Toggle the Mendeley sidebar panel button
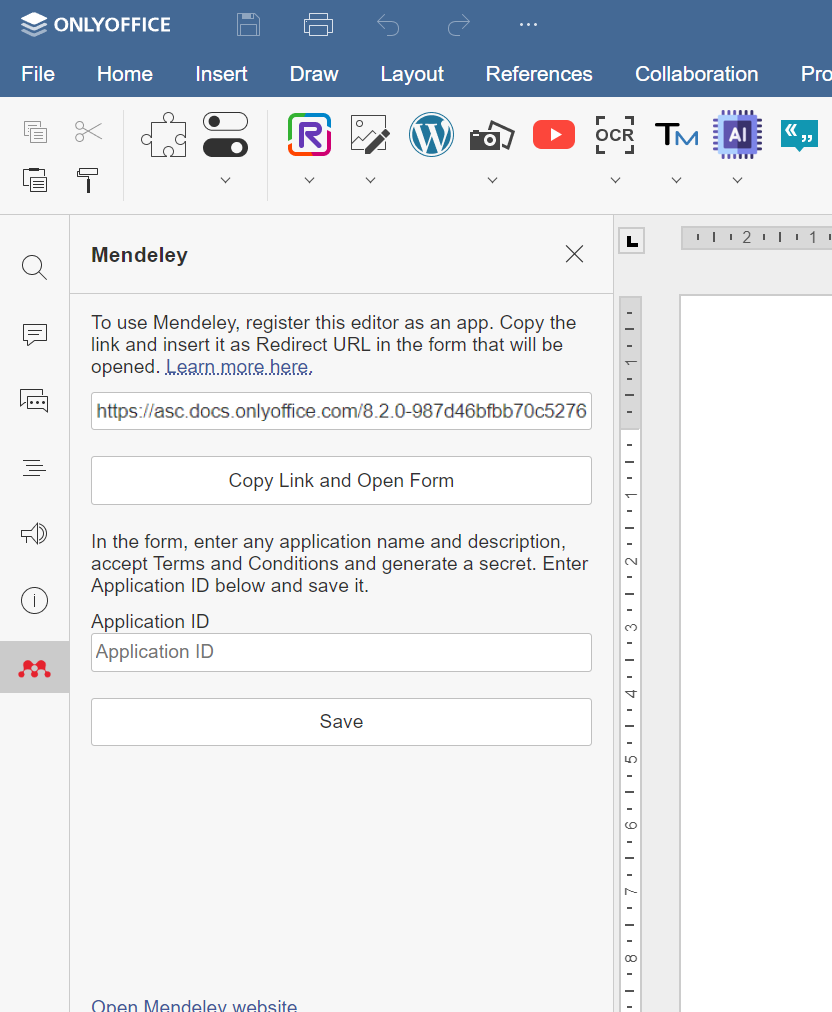Screen dimensions: 832x1012 (35, 668)
